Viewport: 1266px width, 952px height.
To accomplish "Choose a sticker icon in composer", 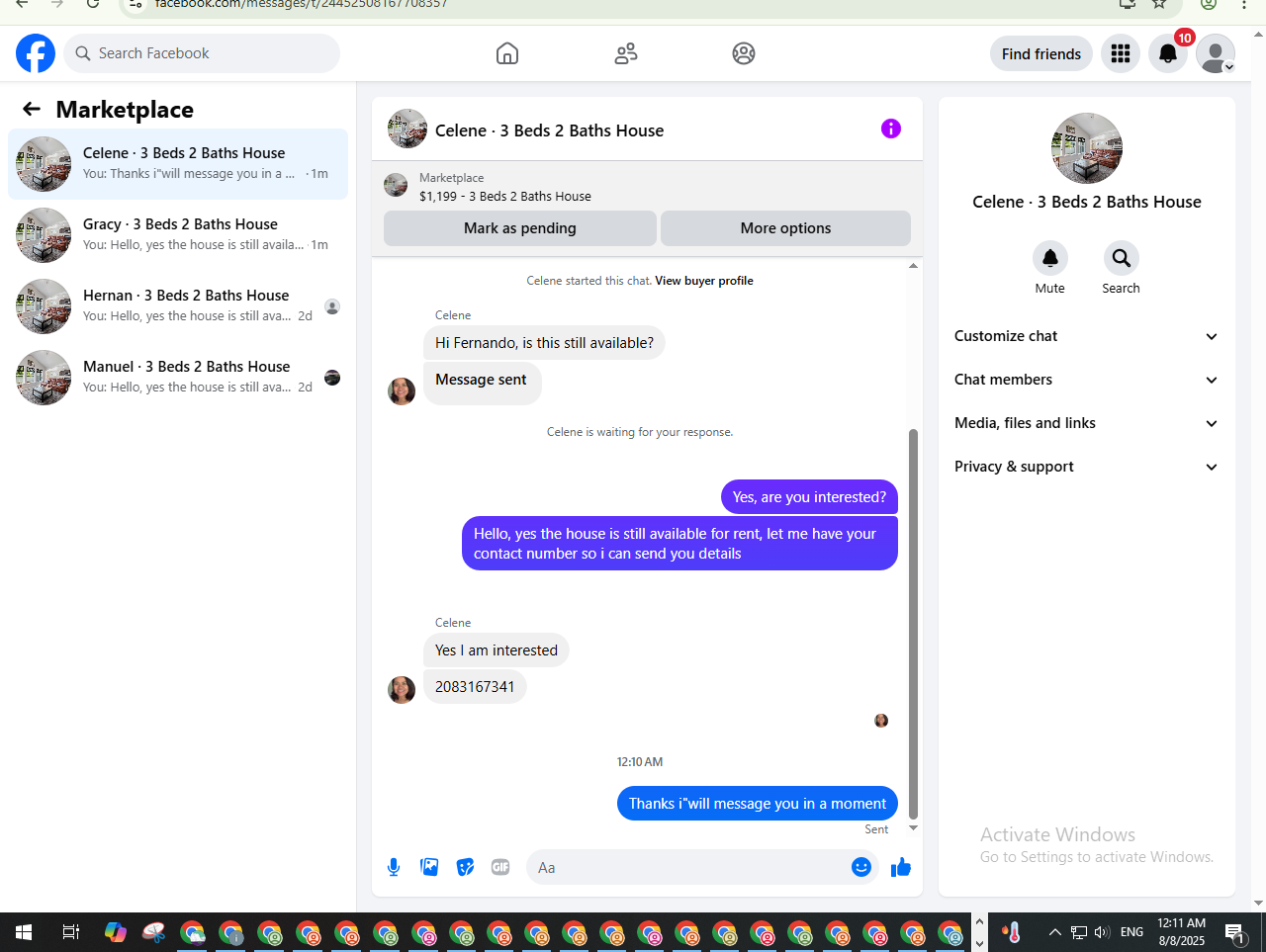I will (465, 867).
